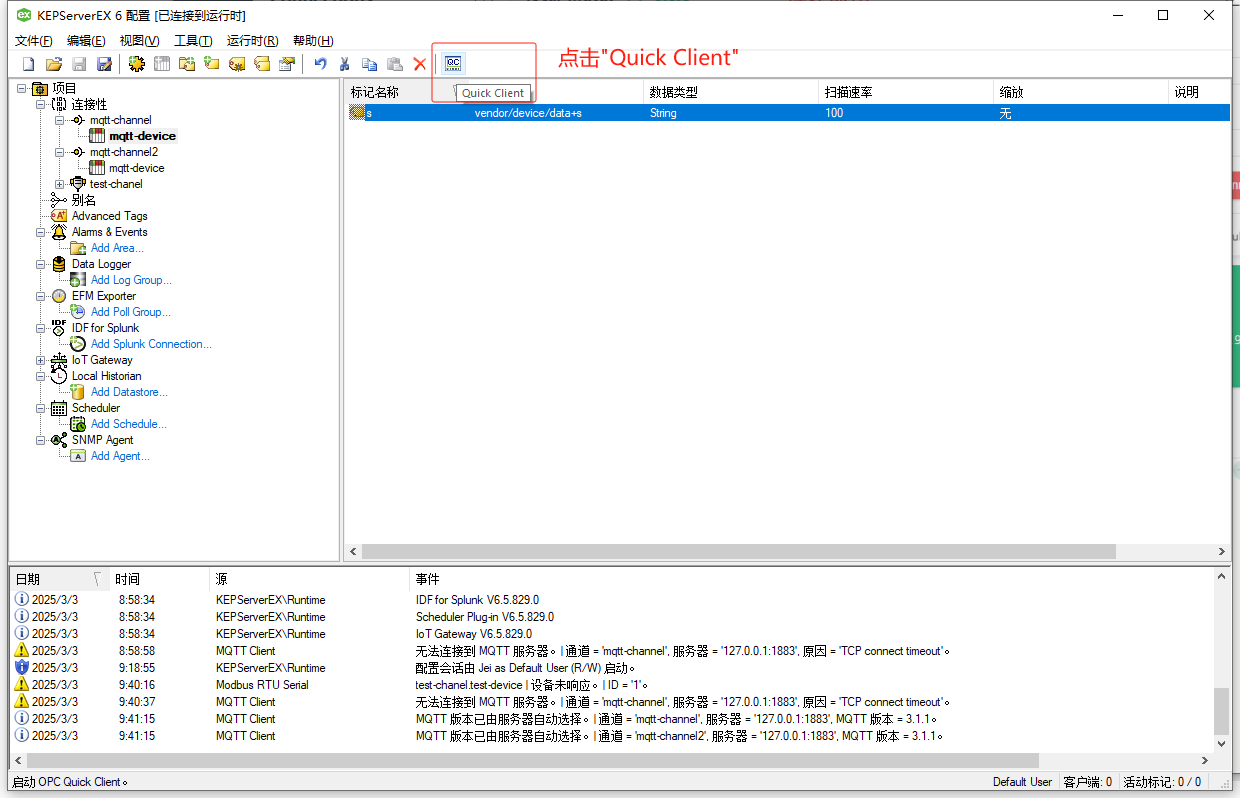Click the event log vertical scrollbar thumb
The height and width of the screenshot is (798, 1240).
pos(1221,710)
